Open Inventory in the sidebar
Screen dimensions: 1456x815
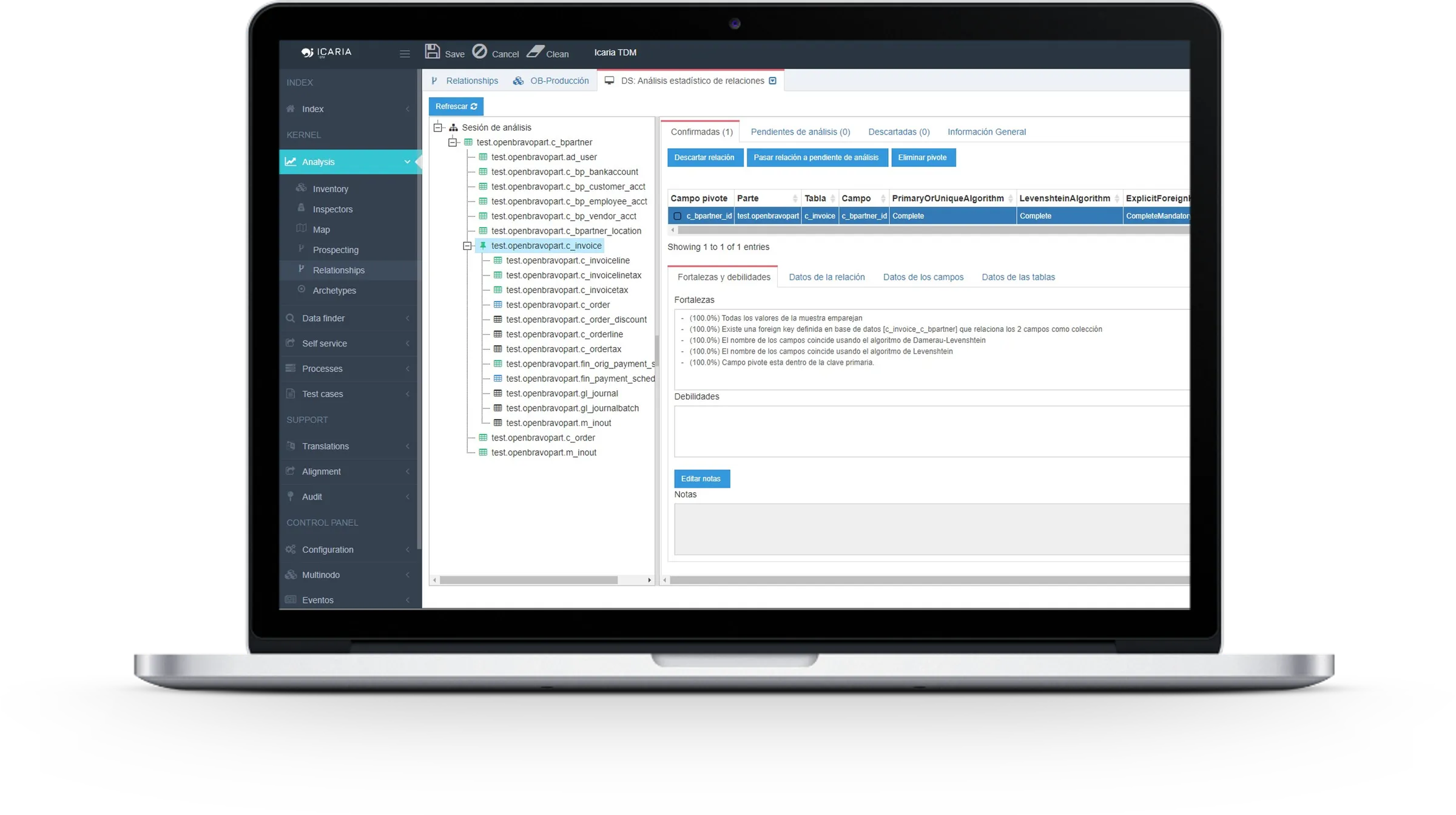click(330, 189)
